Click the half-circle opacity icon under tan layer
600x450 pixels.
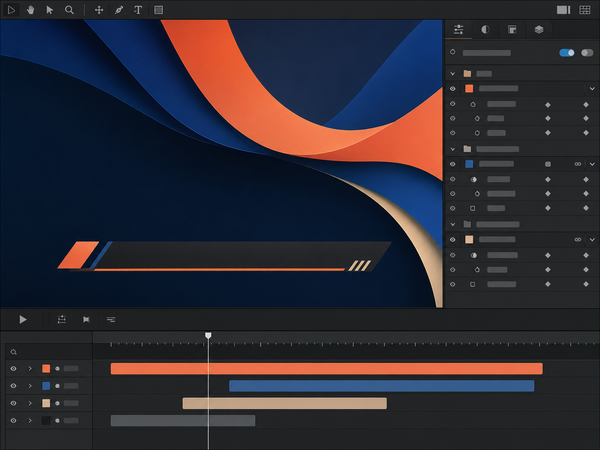point(474,255)
